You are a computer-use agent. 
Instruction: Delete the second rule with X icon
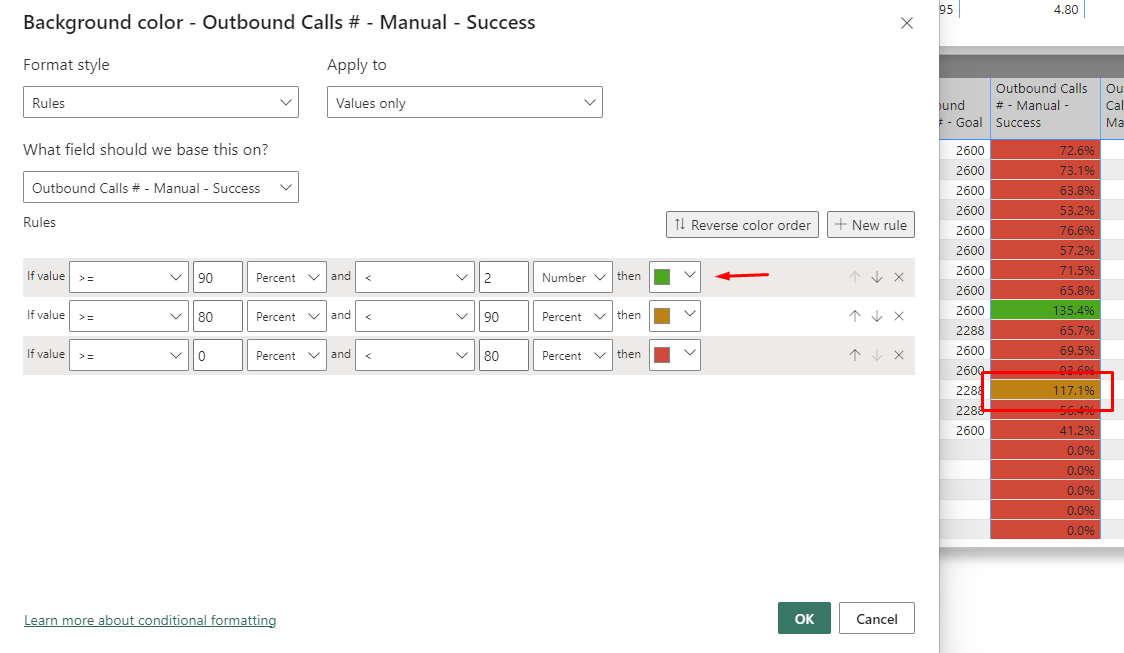(x=899, y=316)
